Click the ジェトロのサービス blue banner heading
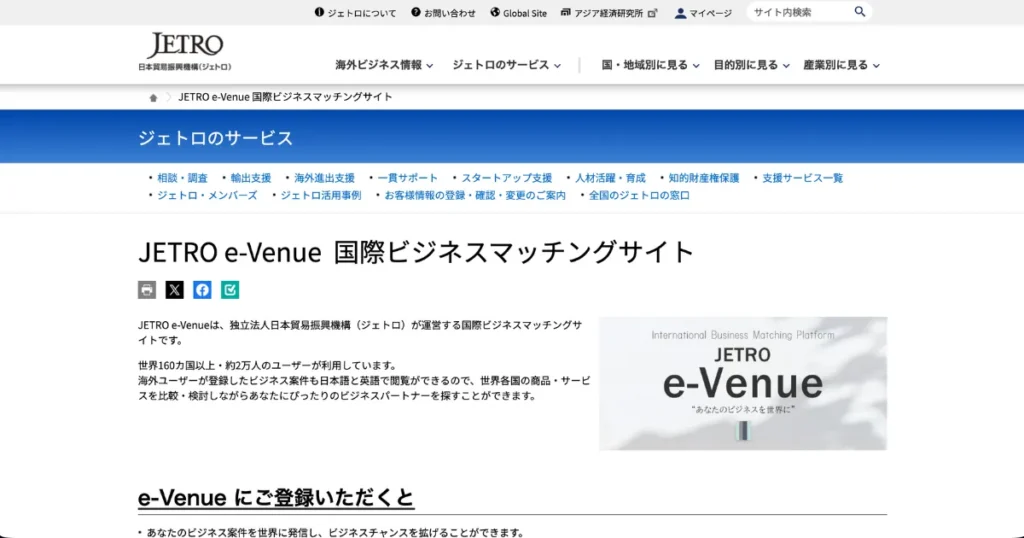 tap(216, 138)
